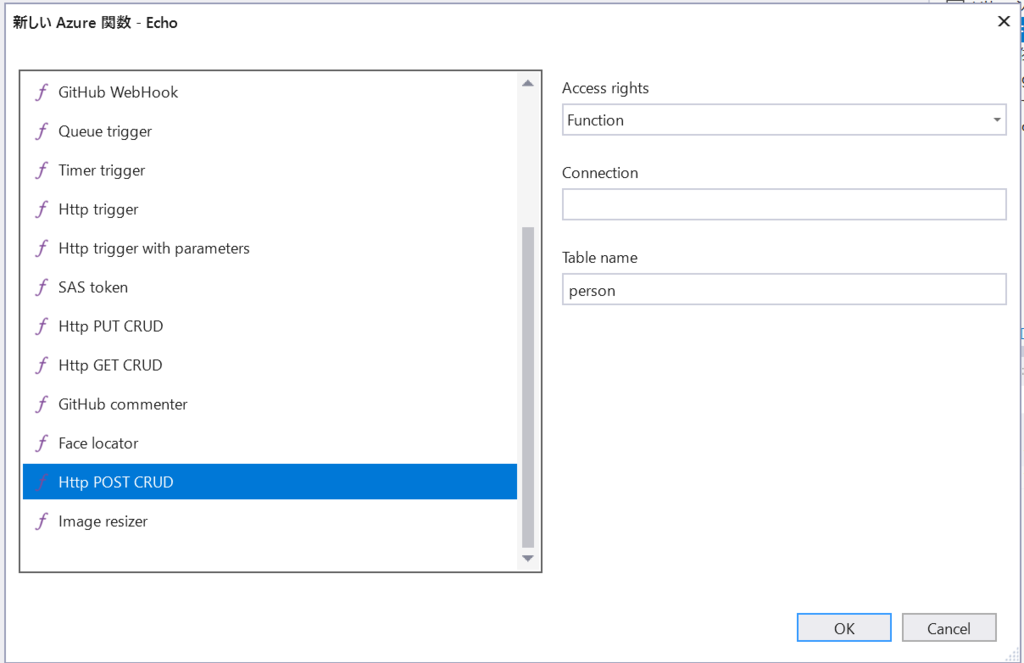
Task: Select the Http PUT CRUD template
Action: (270, 326)
